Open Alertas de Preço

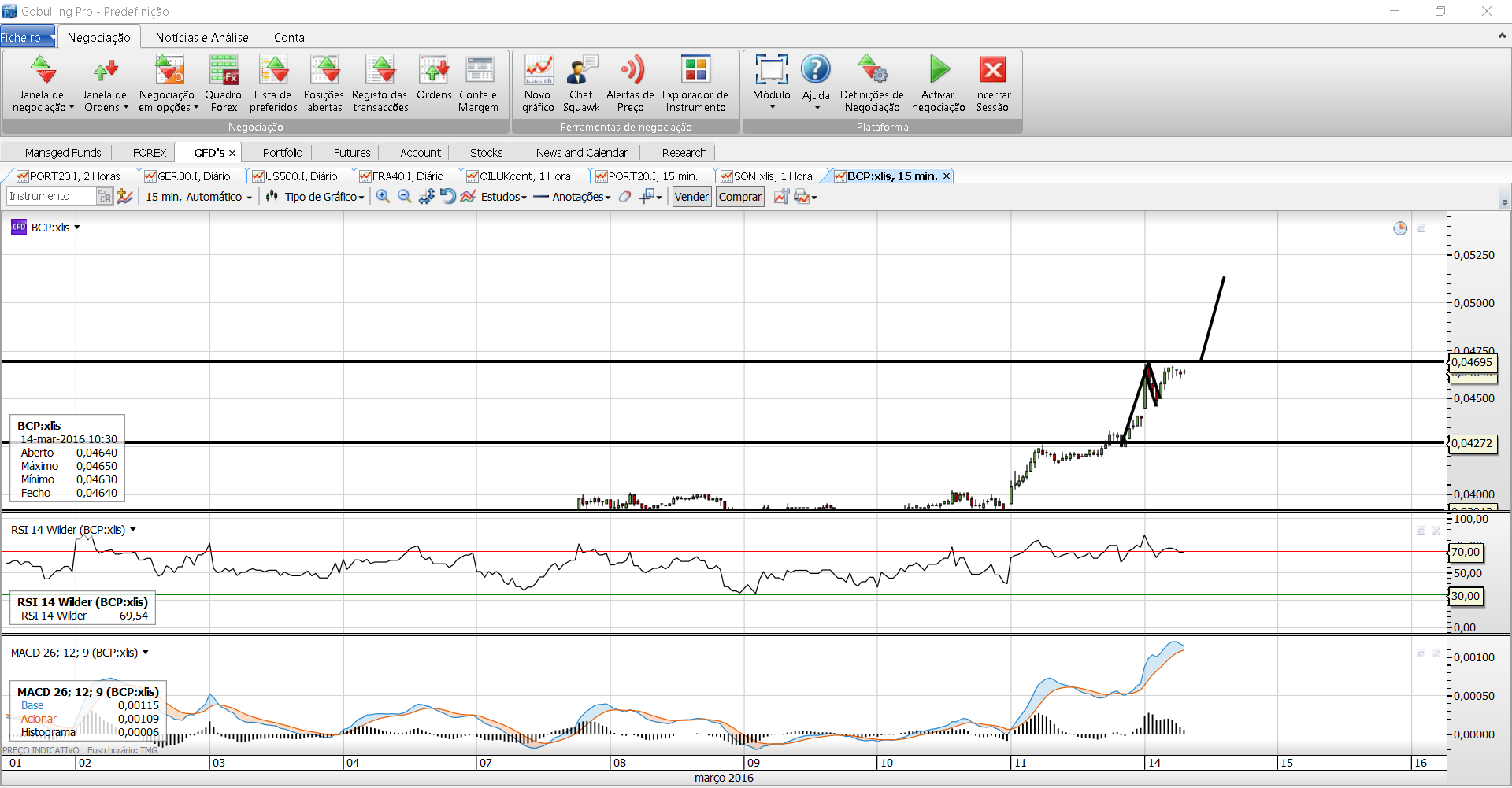click(x=630, y=84)
